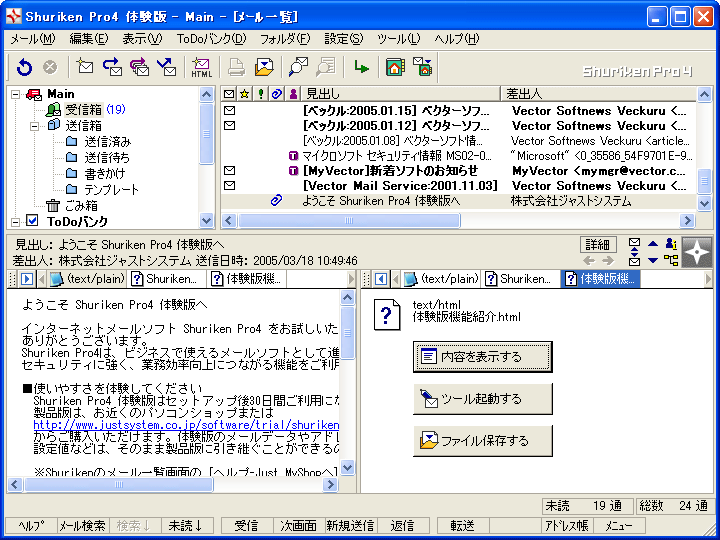Click the 詳細 button in mail header
This screenshot has height=540, width=720.
598,244
